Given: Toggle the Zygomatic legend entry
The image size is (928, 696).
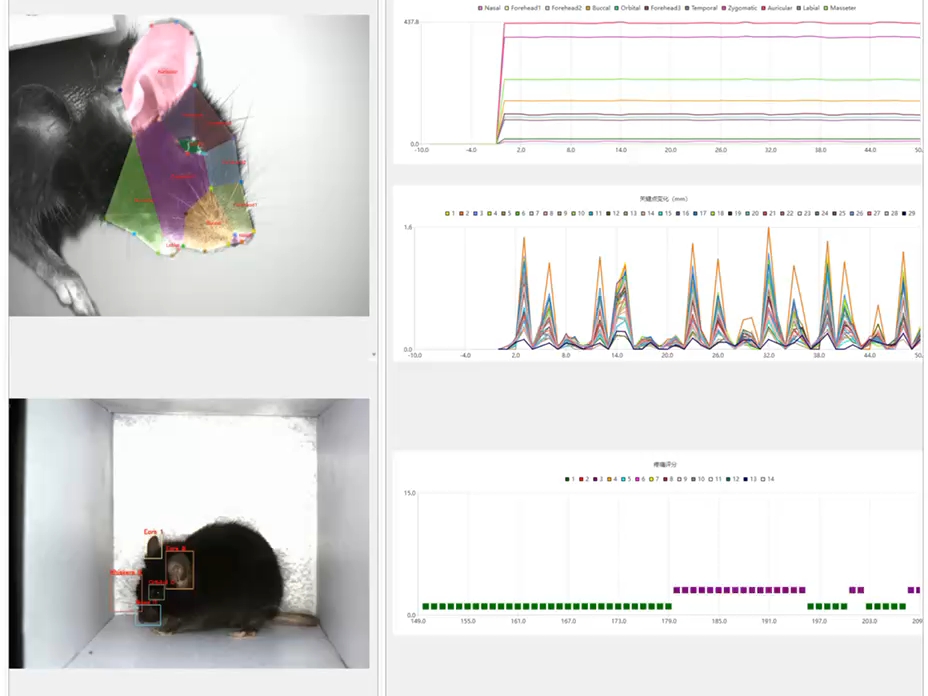Looking at the screenshot, I should [x=739, y=8].
